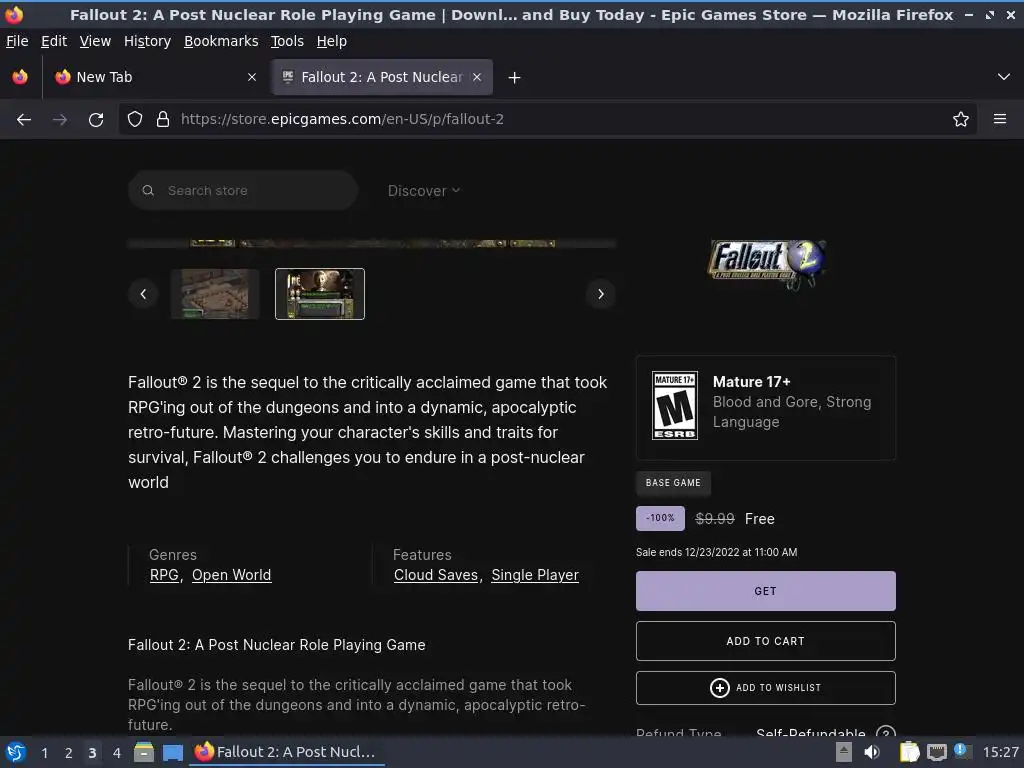The image size is (1024, 768).
Task: Open the History menu
Action: pos(147,41)
